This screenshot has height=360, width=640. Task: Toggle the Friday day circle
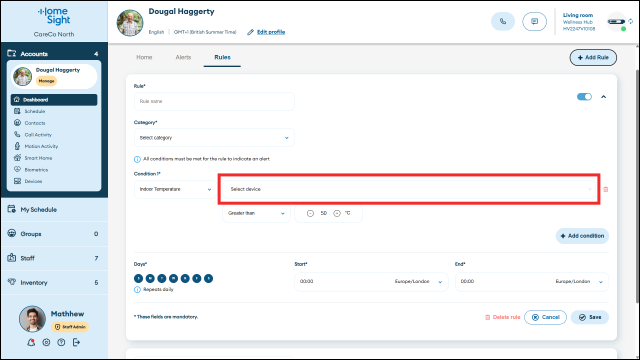click(x=197, y=278)
